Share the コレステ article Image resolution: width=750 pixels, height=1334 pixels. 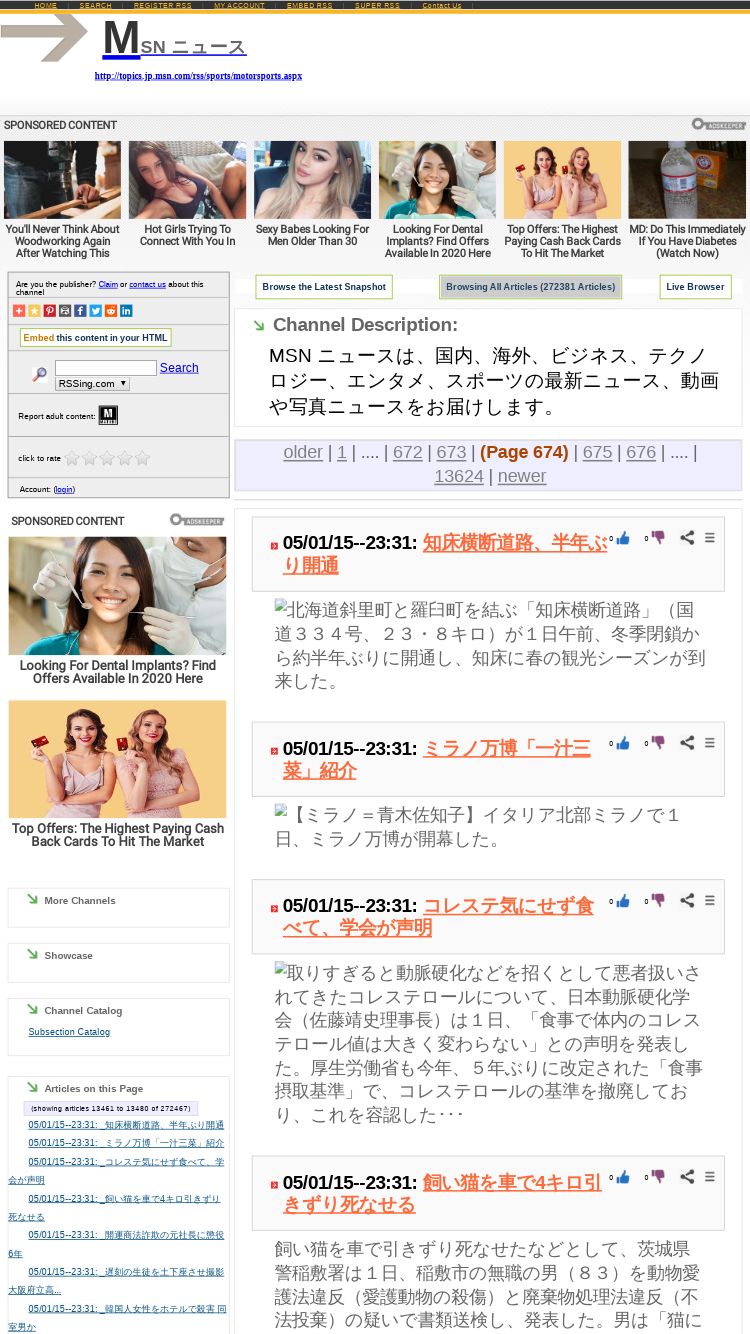pos(687,901)
